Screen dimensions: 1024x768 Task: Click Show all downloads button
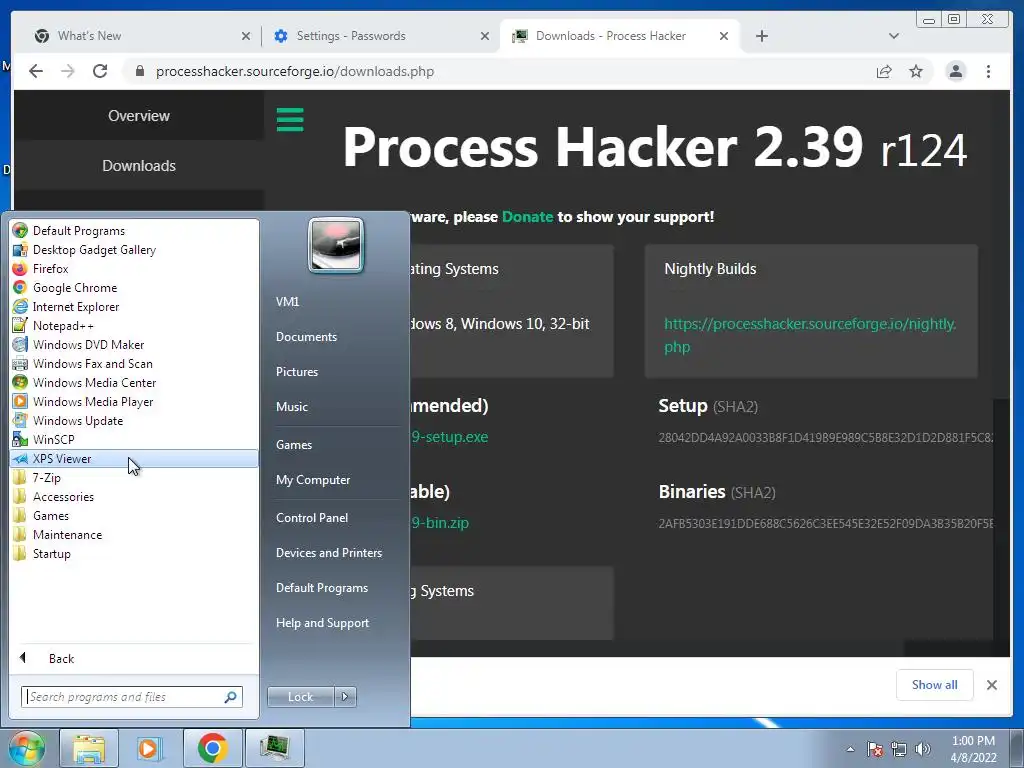coord(935,684)
